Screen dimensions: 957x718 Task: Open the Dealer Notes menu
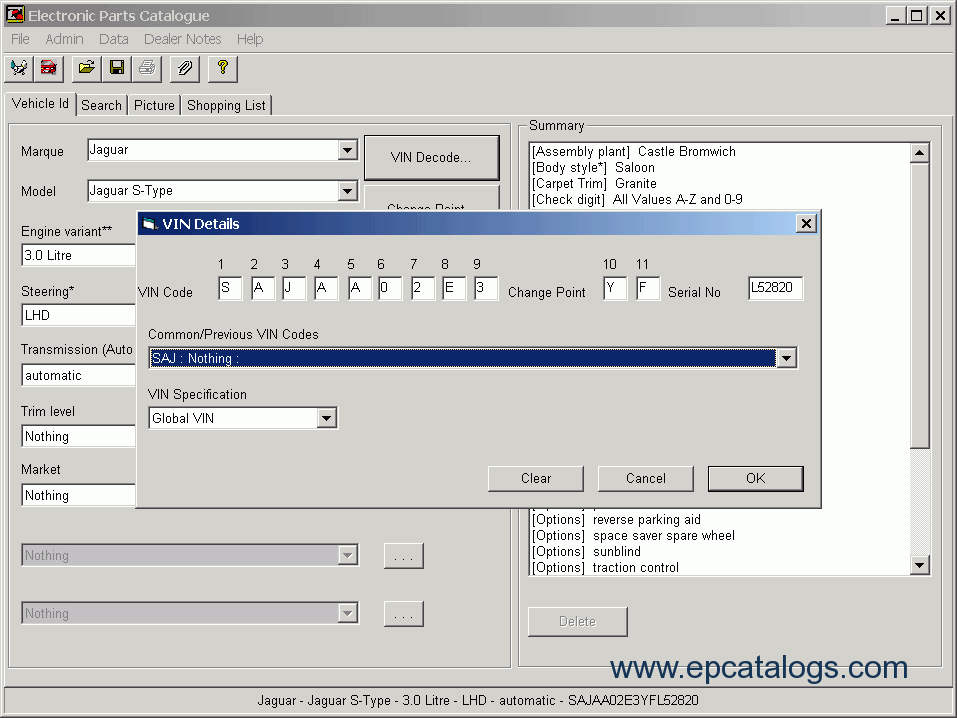[x=182, y=39]
